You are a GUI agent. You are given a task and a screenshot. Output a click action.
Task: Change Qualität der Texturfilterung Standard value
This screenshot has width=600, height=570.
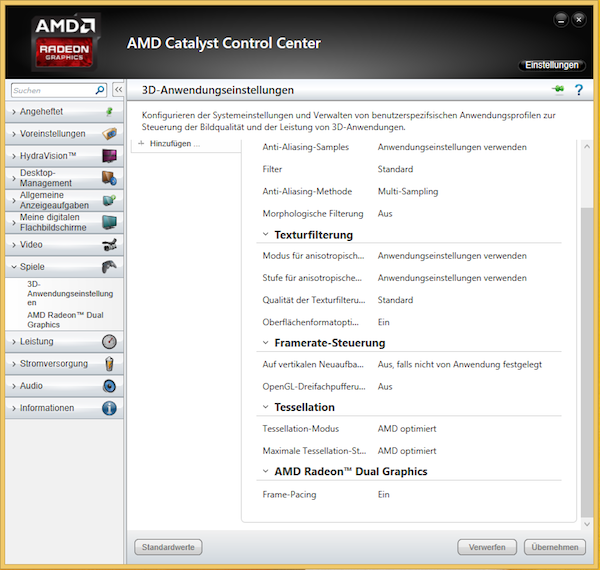coord(395,300)
